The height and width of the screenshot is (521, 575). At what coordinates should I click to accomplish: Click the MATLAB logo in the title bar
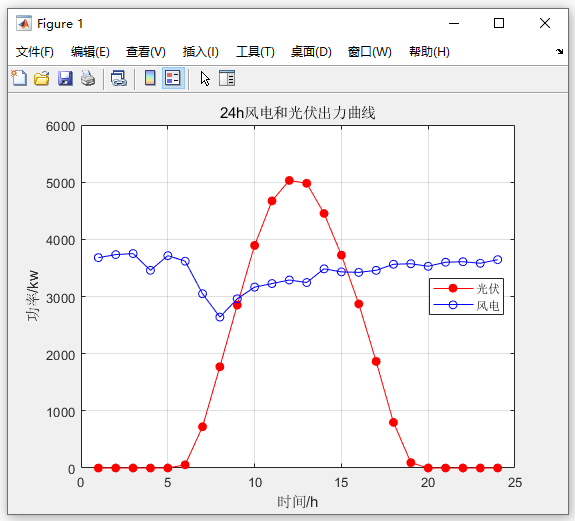(x=24, y=24)
